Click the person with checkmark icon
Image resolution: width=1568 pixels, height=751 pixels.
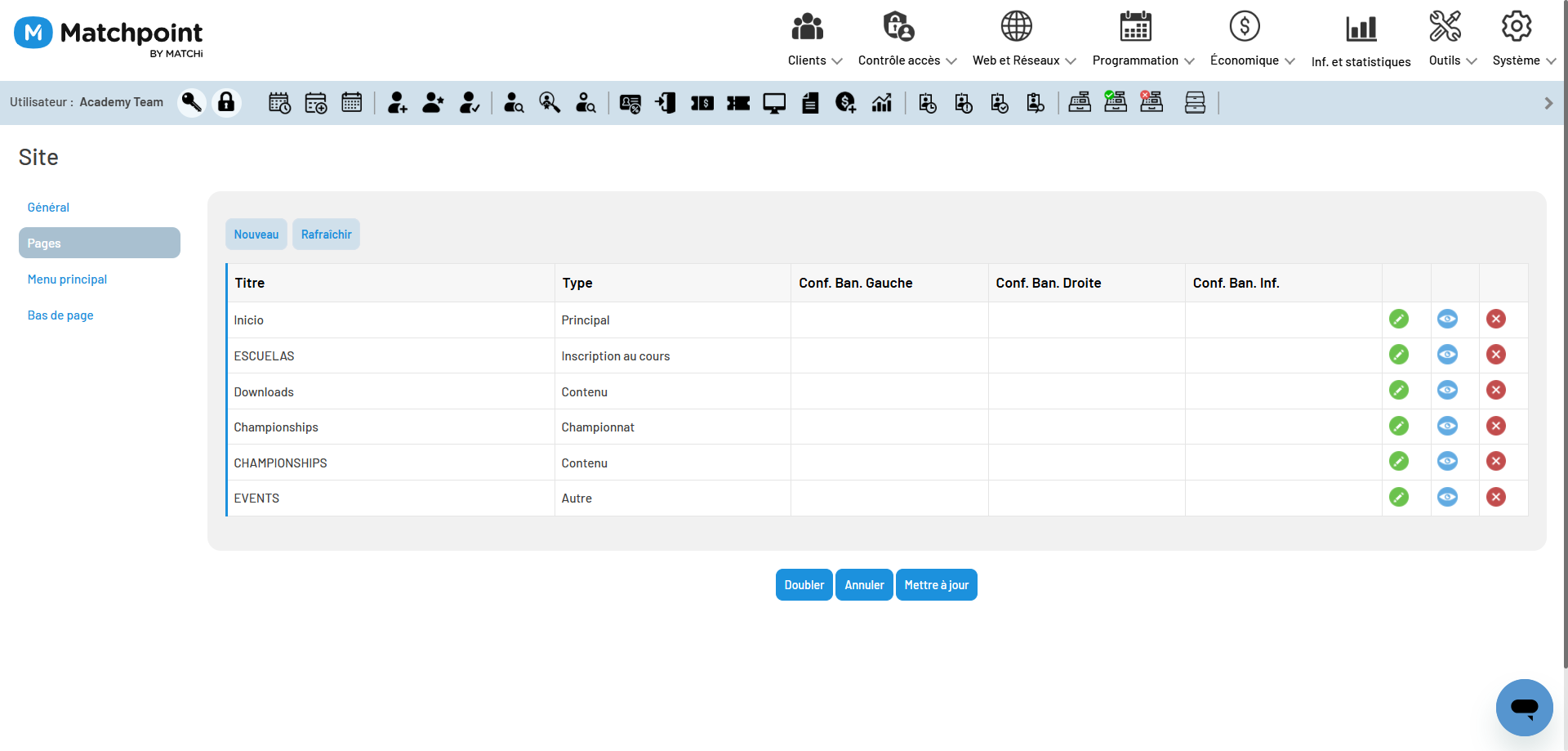click(470, 103)
